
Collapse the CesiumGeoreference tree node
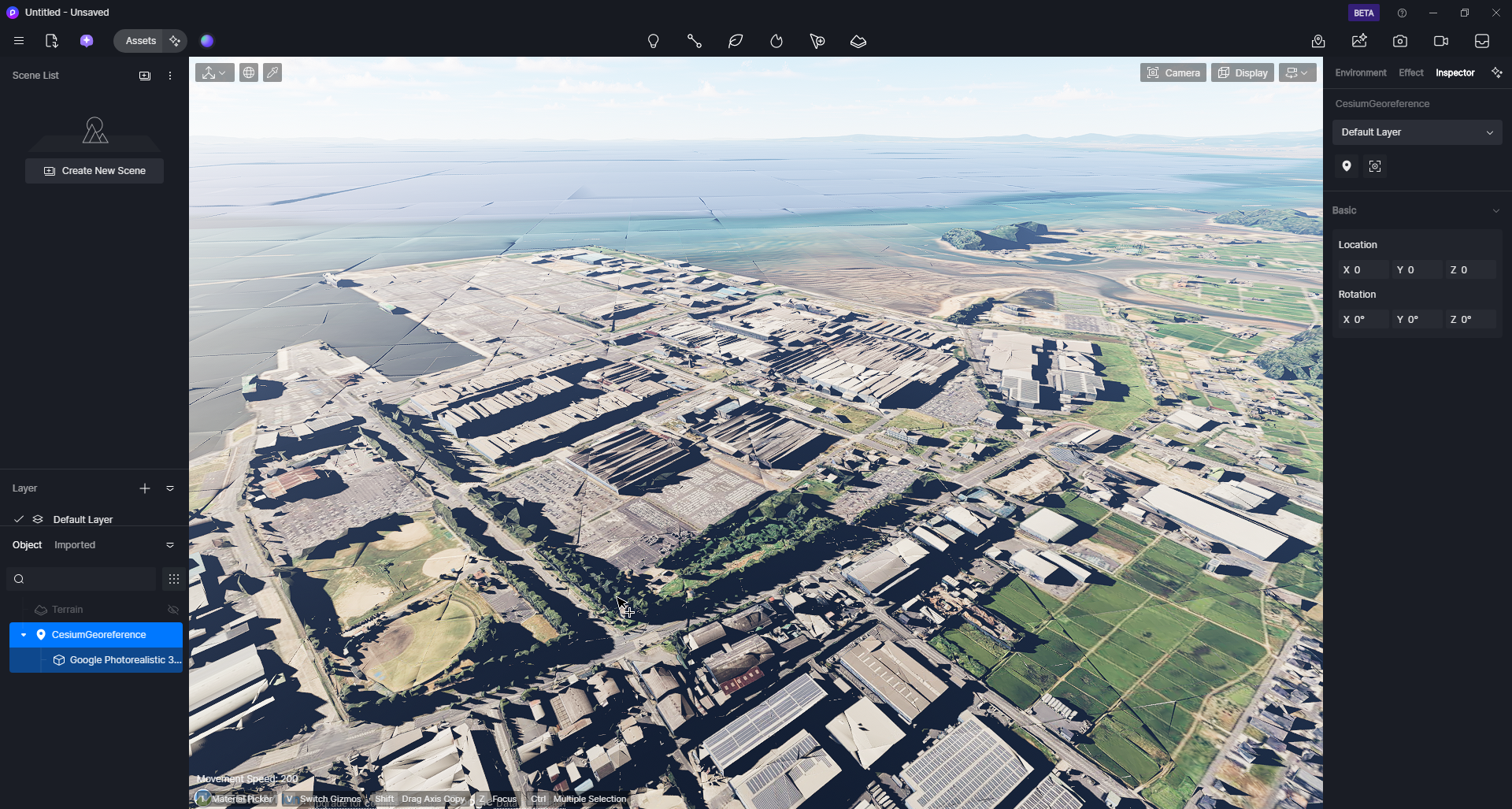pyautogui.click(x=24, y=635)
